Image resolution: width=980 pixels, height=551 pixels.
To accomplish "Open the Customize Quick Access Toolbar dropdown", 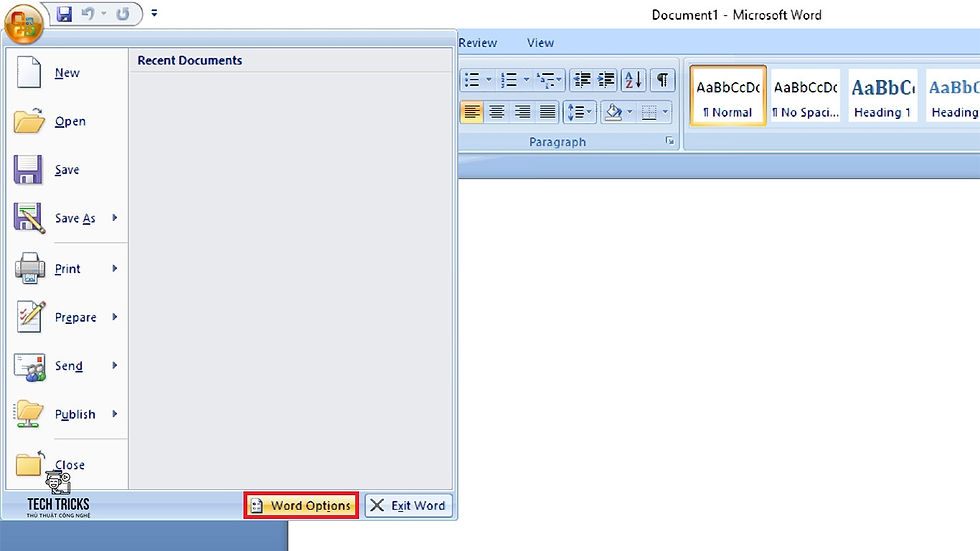I will [154, 13].
